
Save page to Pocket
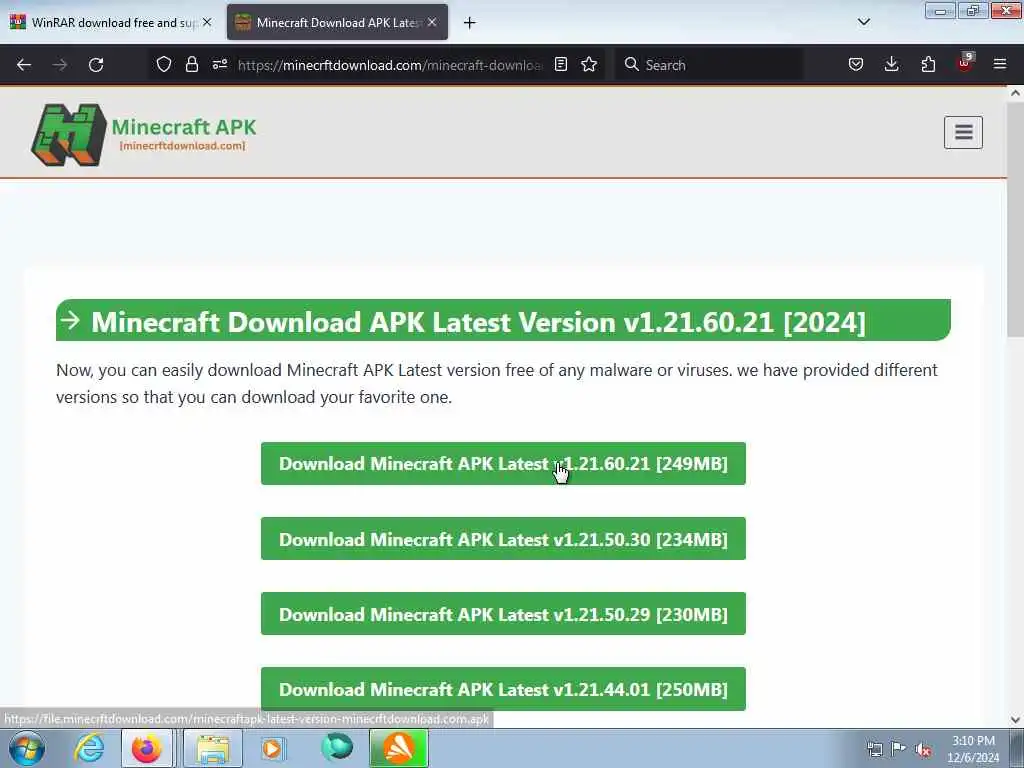(x=856, y=65)
